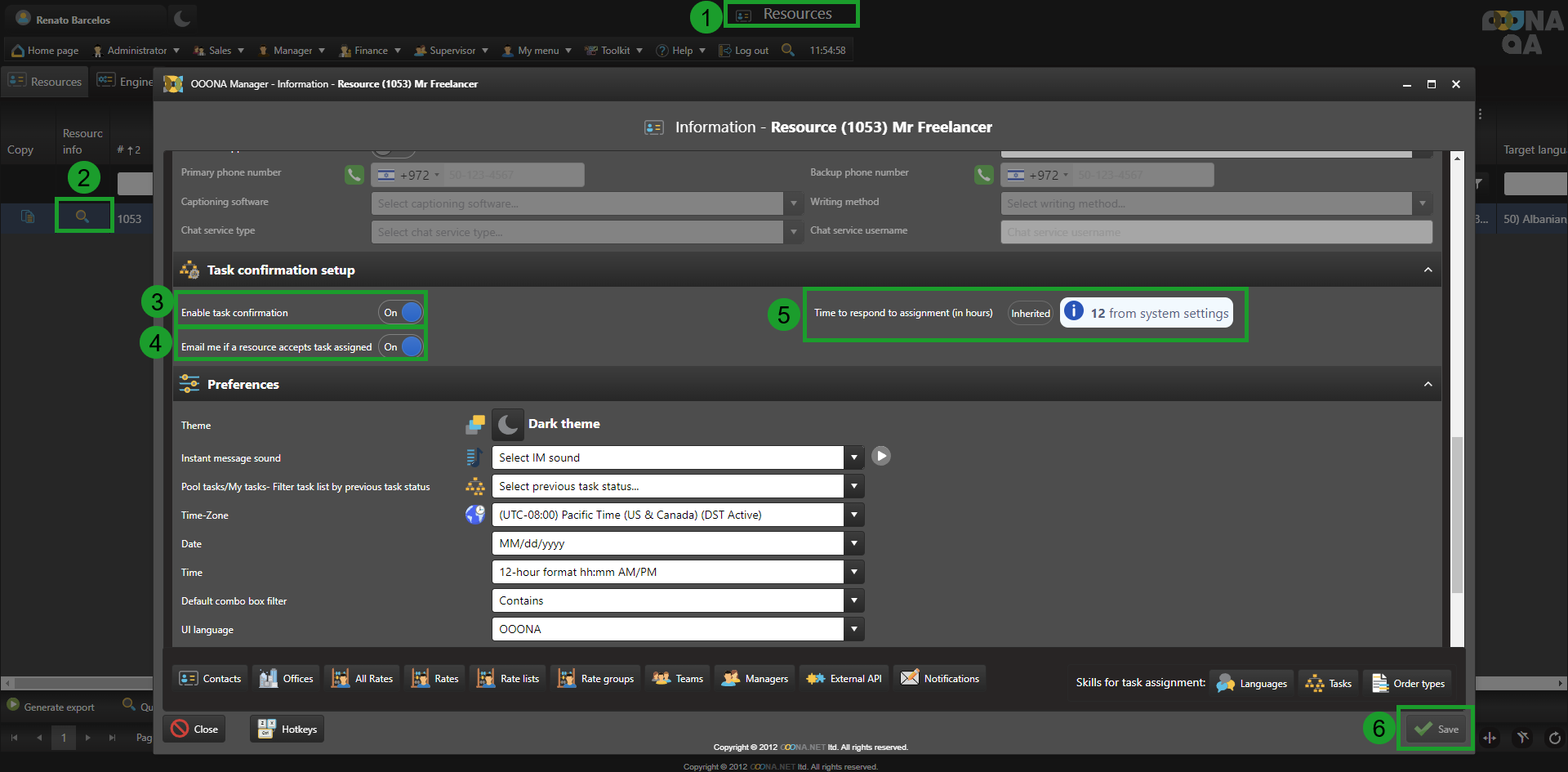Open External API settings
1568x772 pixels.
tap(844, 679)
